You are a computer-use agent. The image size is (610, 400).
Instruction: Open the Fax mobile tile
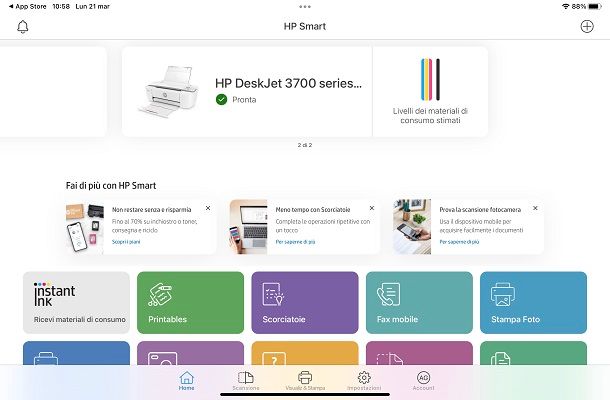(419, 302)
